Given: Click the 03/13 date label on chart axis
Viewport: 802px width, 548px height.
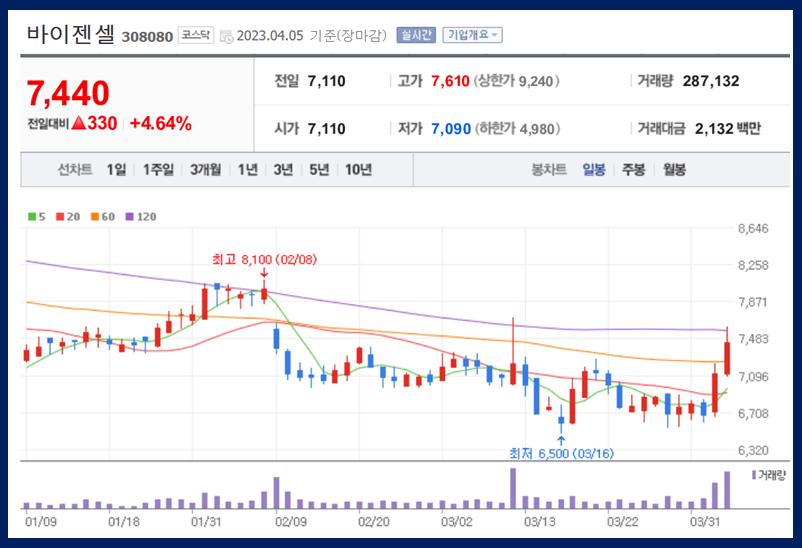Looking at the screenshot, I should click(x=539, y=522).
